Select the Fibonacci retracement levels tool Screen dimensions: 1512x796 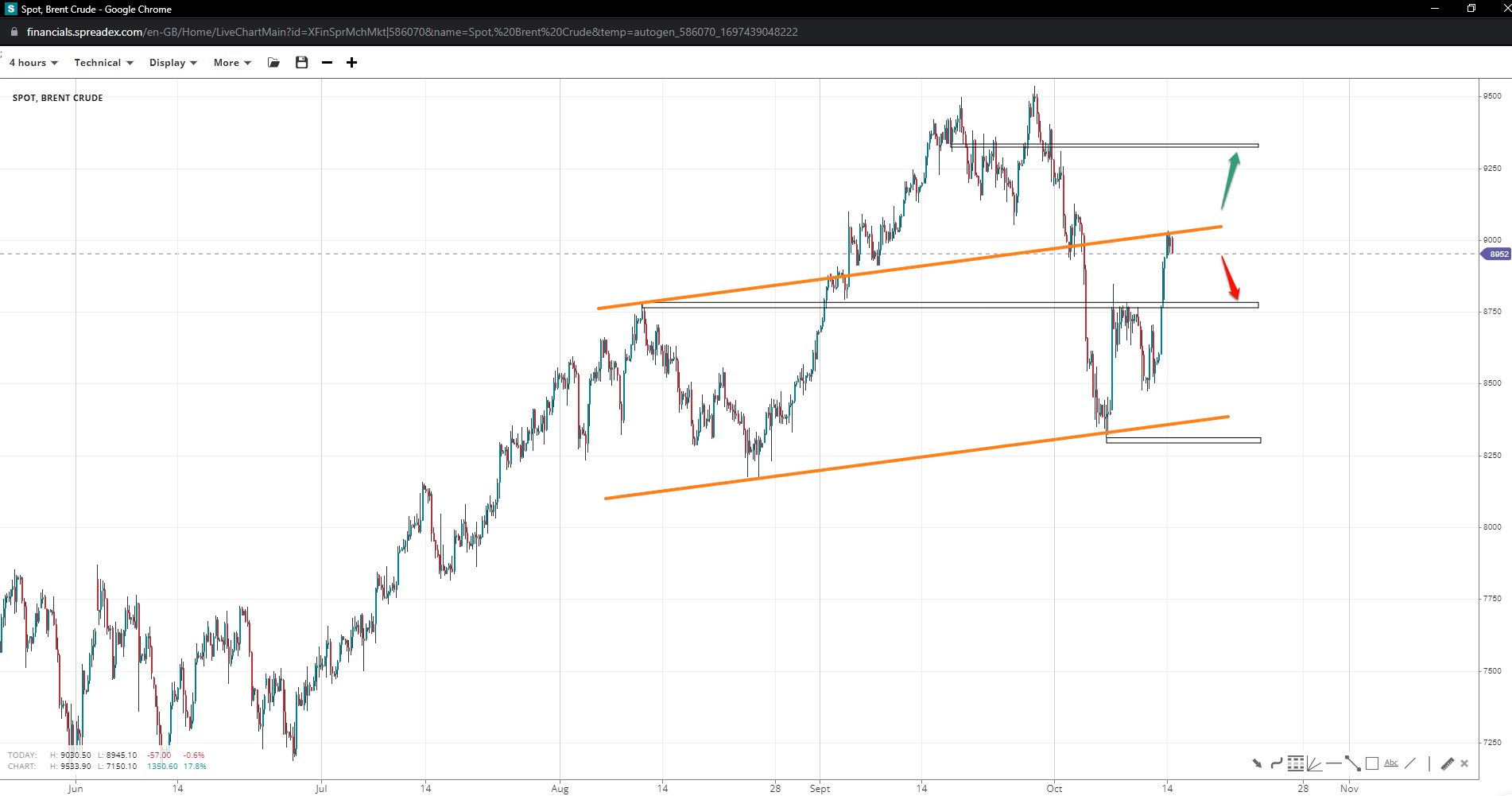(1296, 763)
